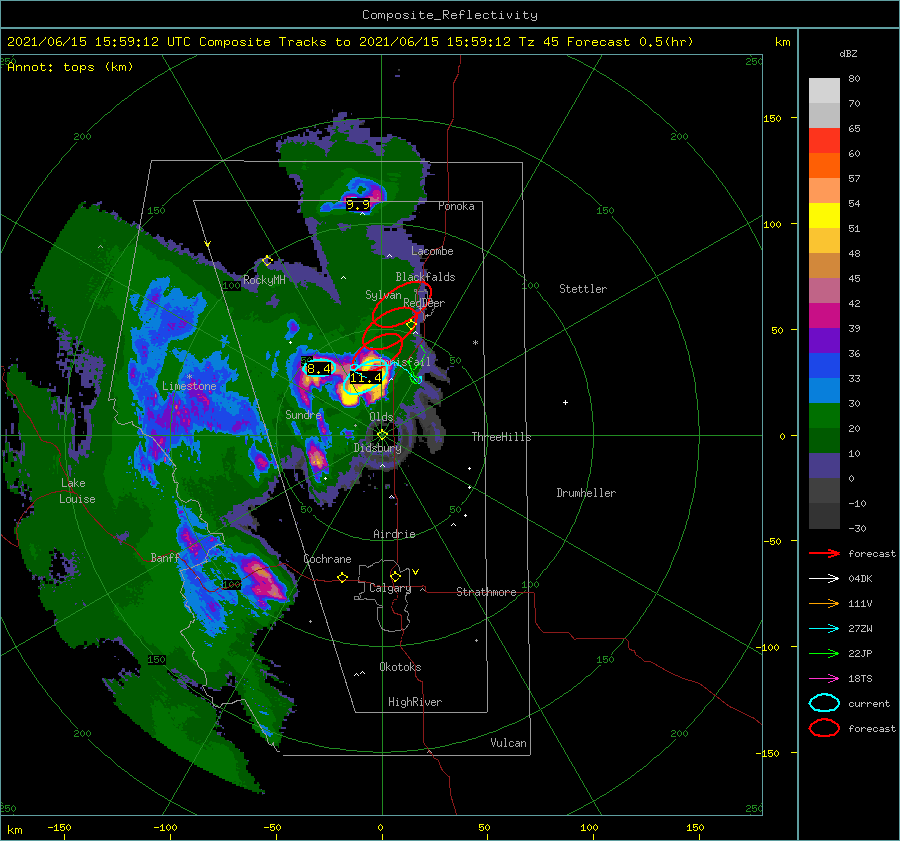Image resolution: width=900 pixels, height=841 pixels.
Task: Click the RockyMH label
Action: (264, 280)
